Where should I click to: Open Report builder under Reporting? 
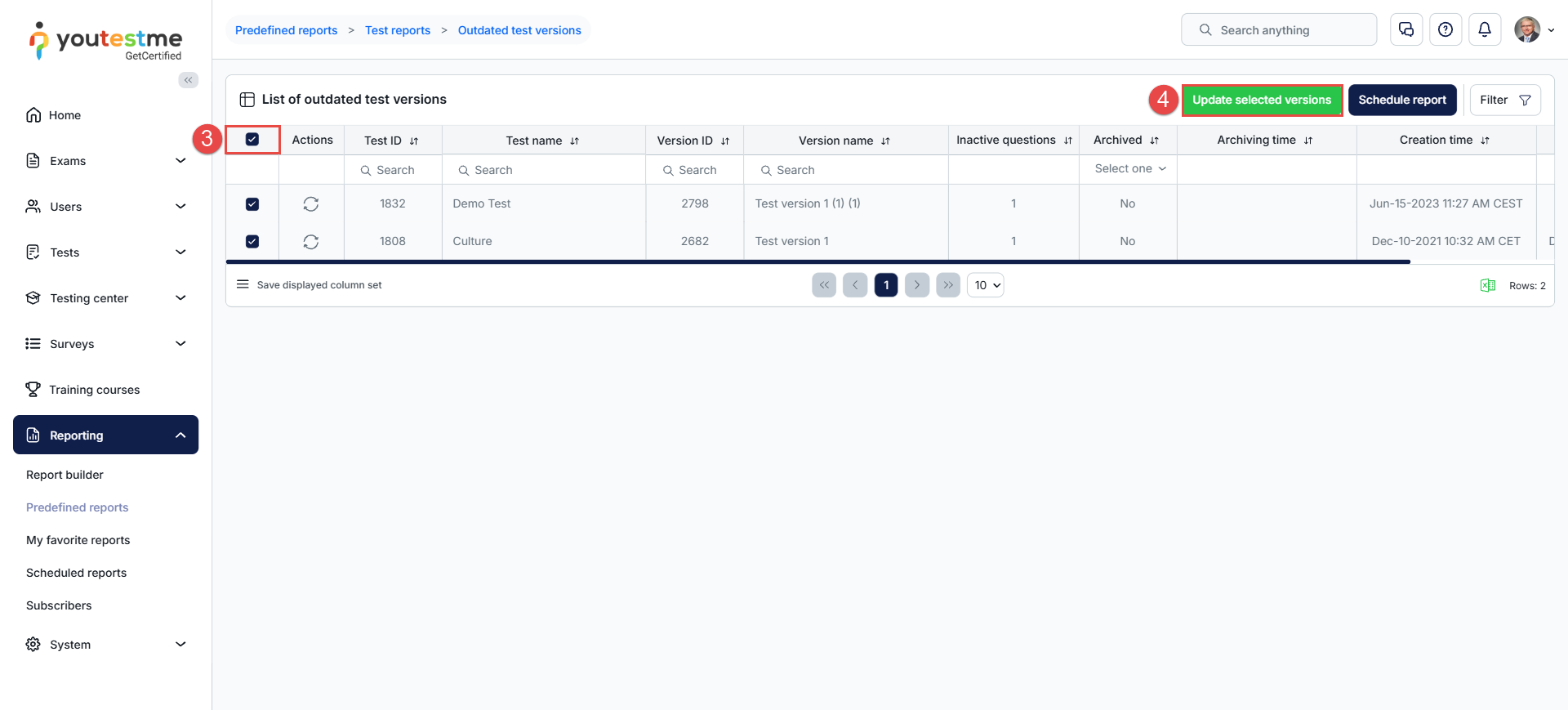[65, 475]
